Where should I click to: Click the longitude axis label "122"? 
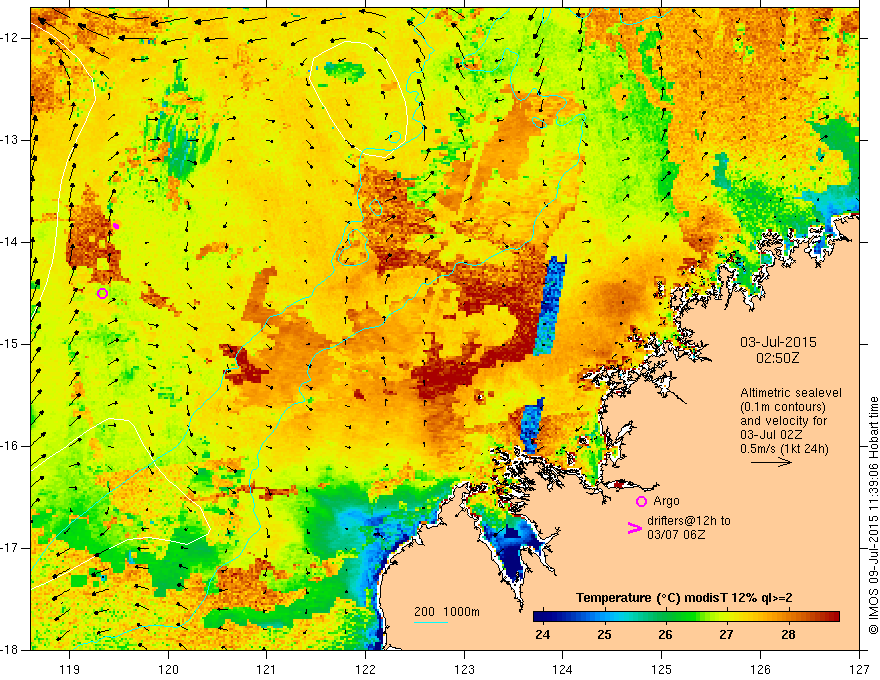tap(365, 669)
